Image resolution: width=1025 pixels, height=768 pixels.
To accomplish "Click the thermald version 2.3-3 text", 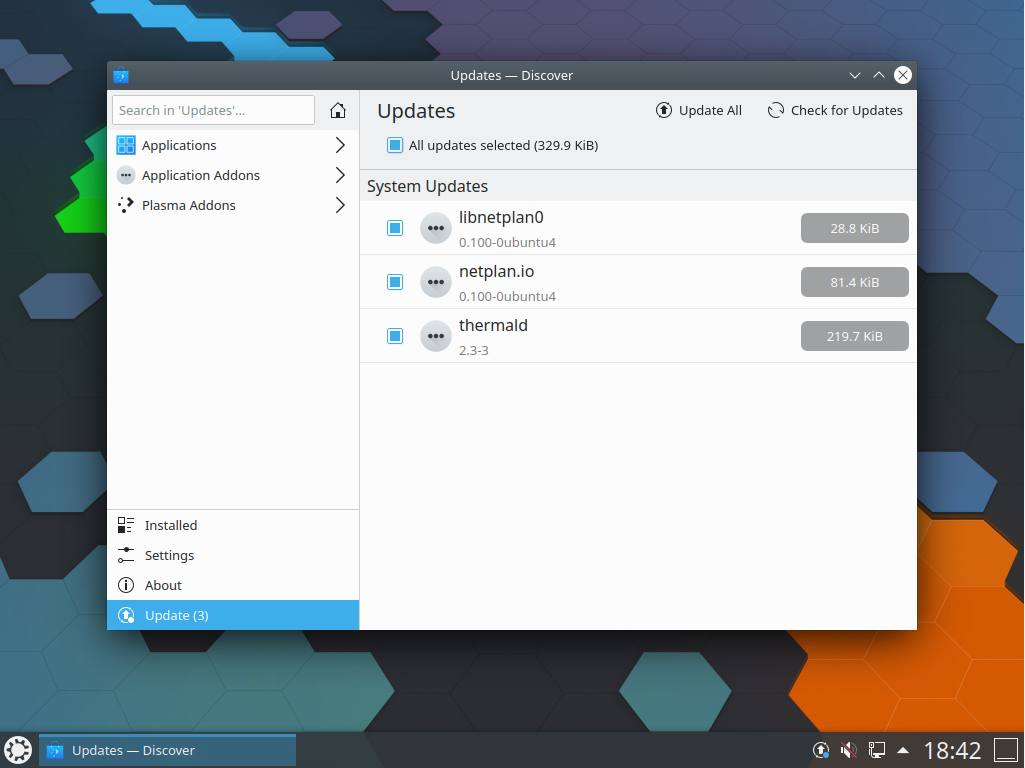I will 473,350.
